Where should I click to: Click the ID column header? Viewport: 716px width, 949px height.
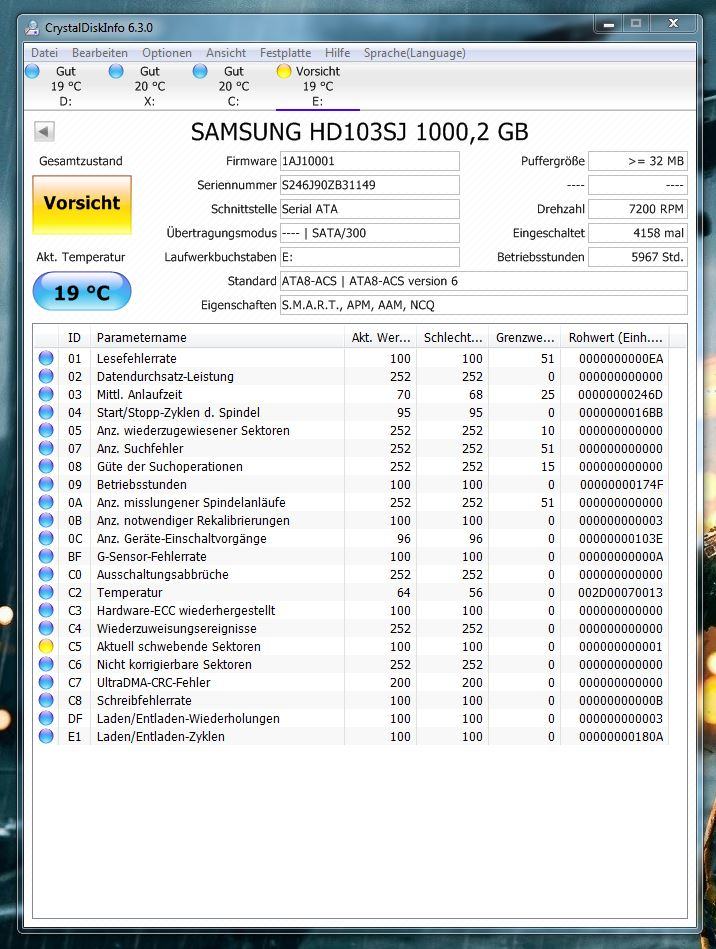click(74, 337)
